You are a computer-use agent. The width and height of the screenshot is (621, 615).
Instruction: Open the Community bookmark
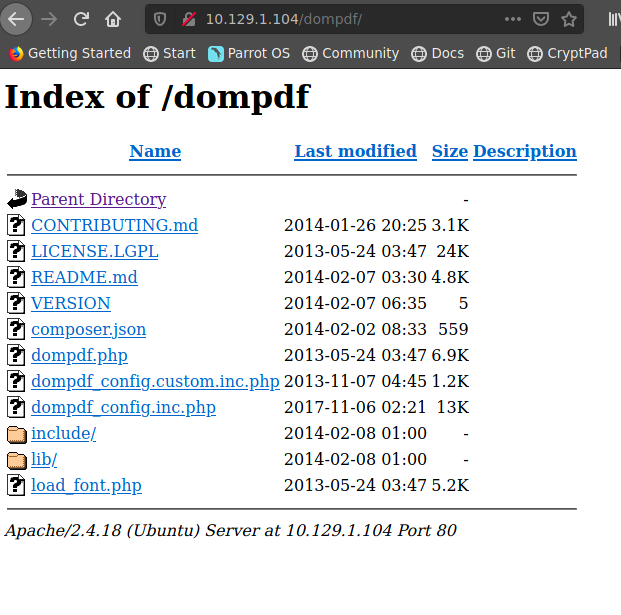[351, 53]
